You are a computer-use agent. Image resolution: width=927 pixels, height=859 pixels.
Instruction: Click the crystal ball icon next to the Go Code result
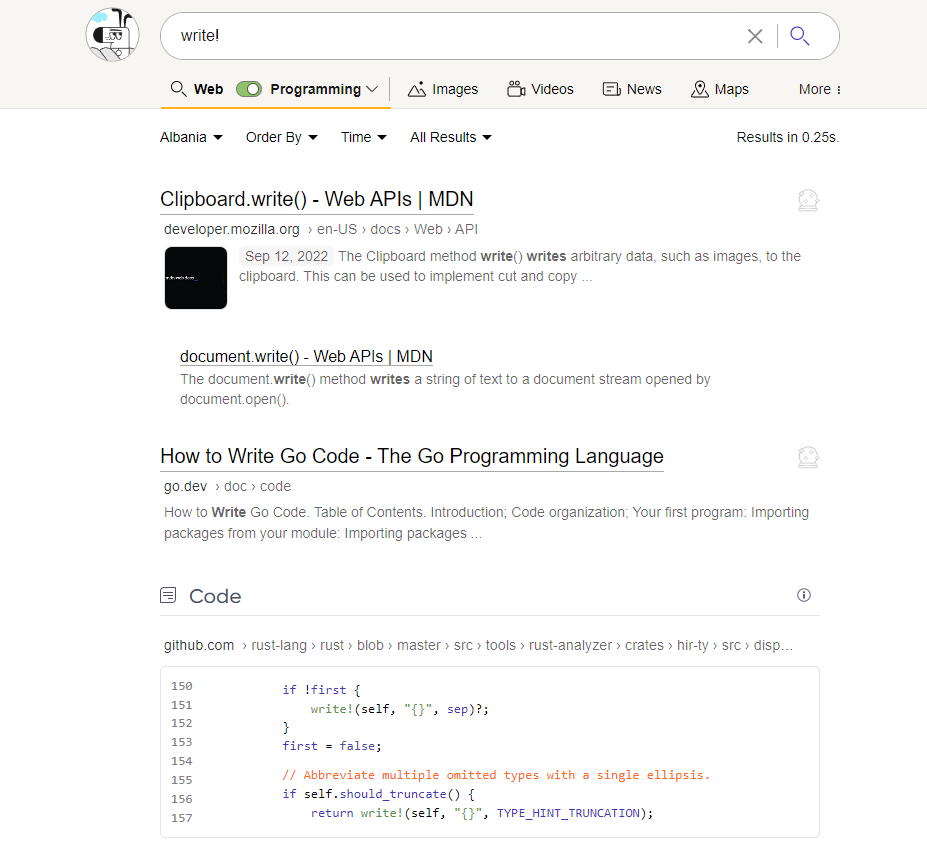click(807, 457)
